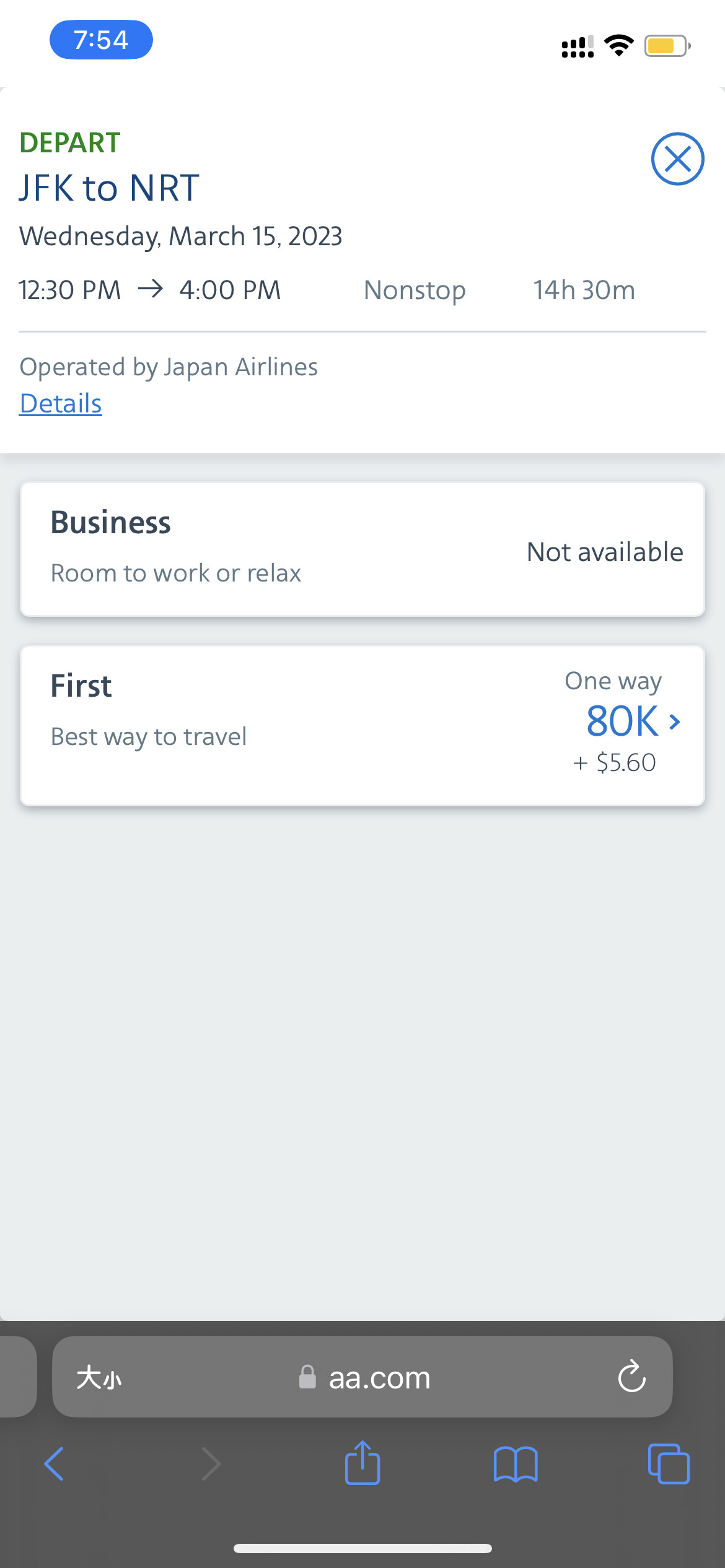The image size is (725, 1568).
Task: Close the JFK to NRT flight panel
Action: coord(677,159)
